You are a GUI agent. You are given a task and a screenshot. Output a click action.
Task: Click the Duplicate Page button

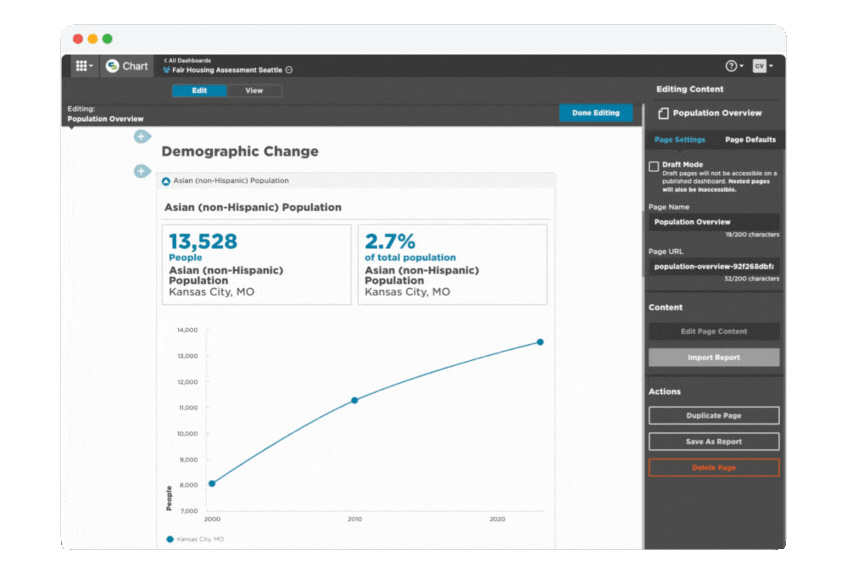[x=713, y=415]
